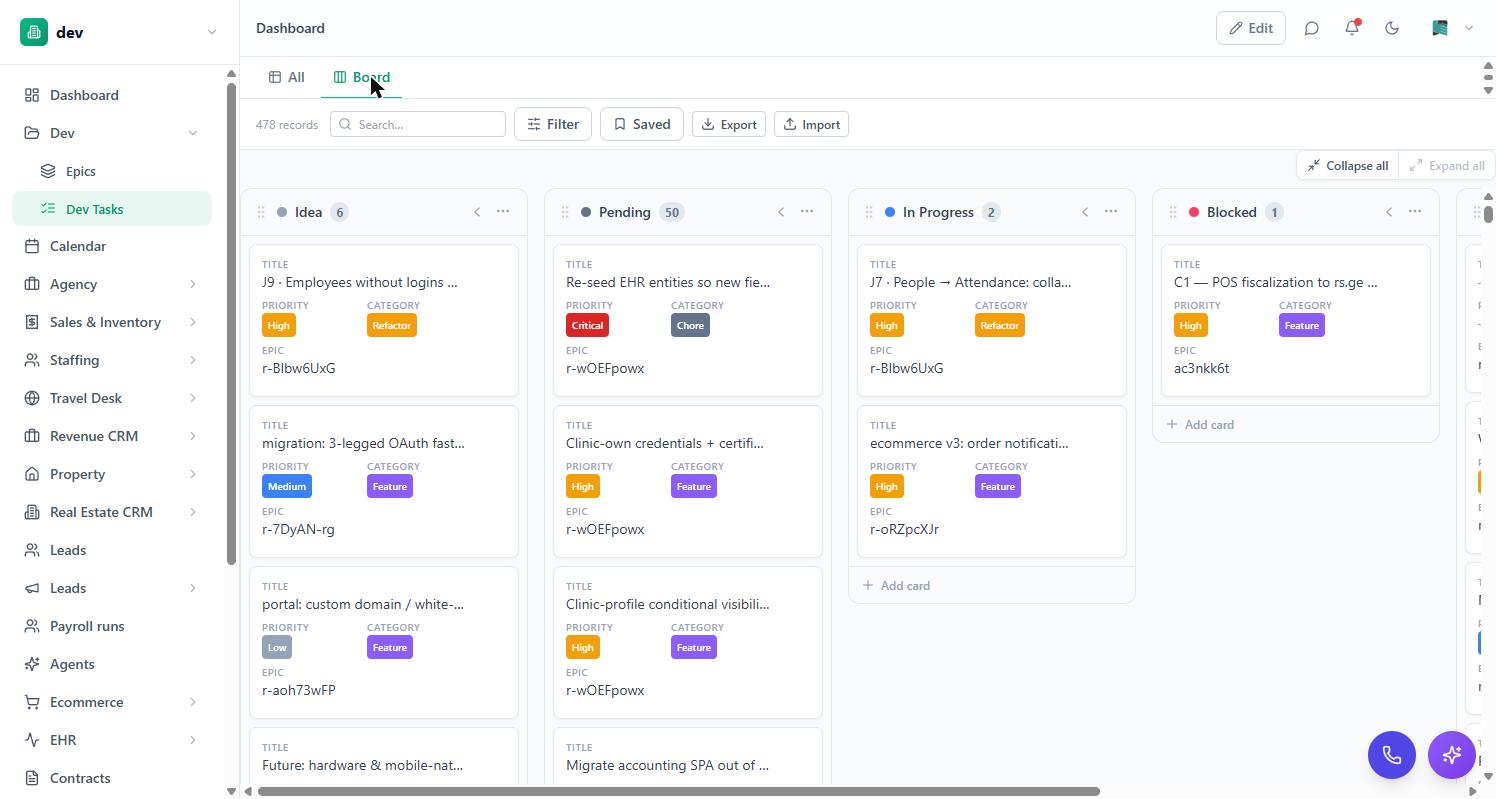This screenshot has height=799, width=1496.
Task: Open In Progress column more menu
Action: [x=1111, y=212]
